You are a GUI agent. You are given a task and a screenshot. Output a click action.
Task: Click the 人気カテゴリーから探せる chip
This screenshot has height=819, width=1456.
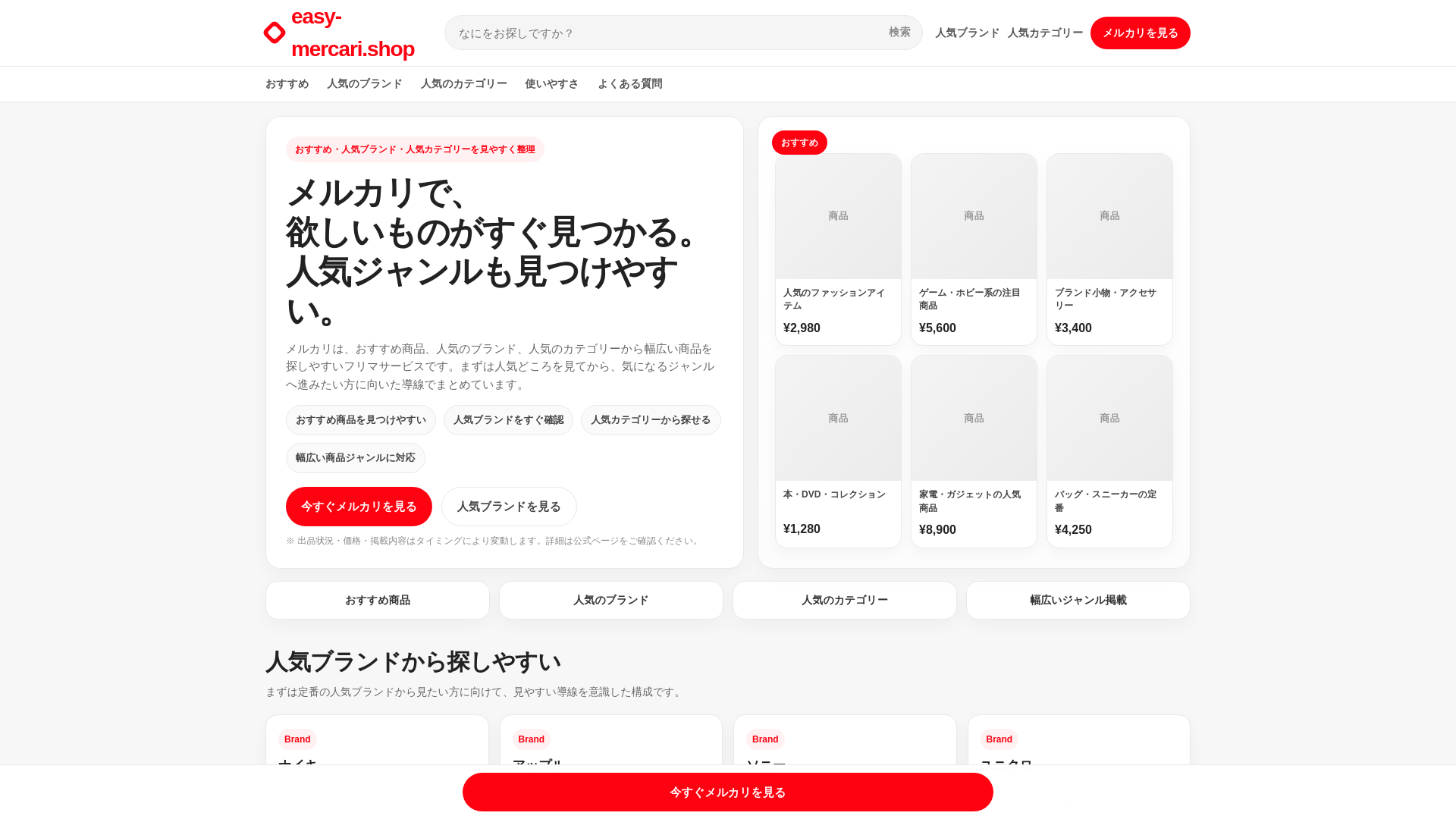(x=651, y=420)
